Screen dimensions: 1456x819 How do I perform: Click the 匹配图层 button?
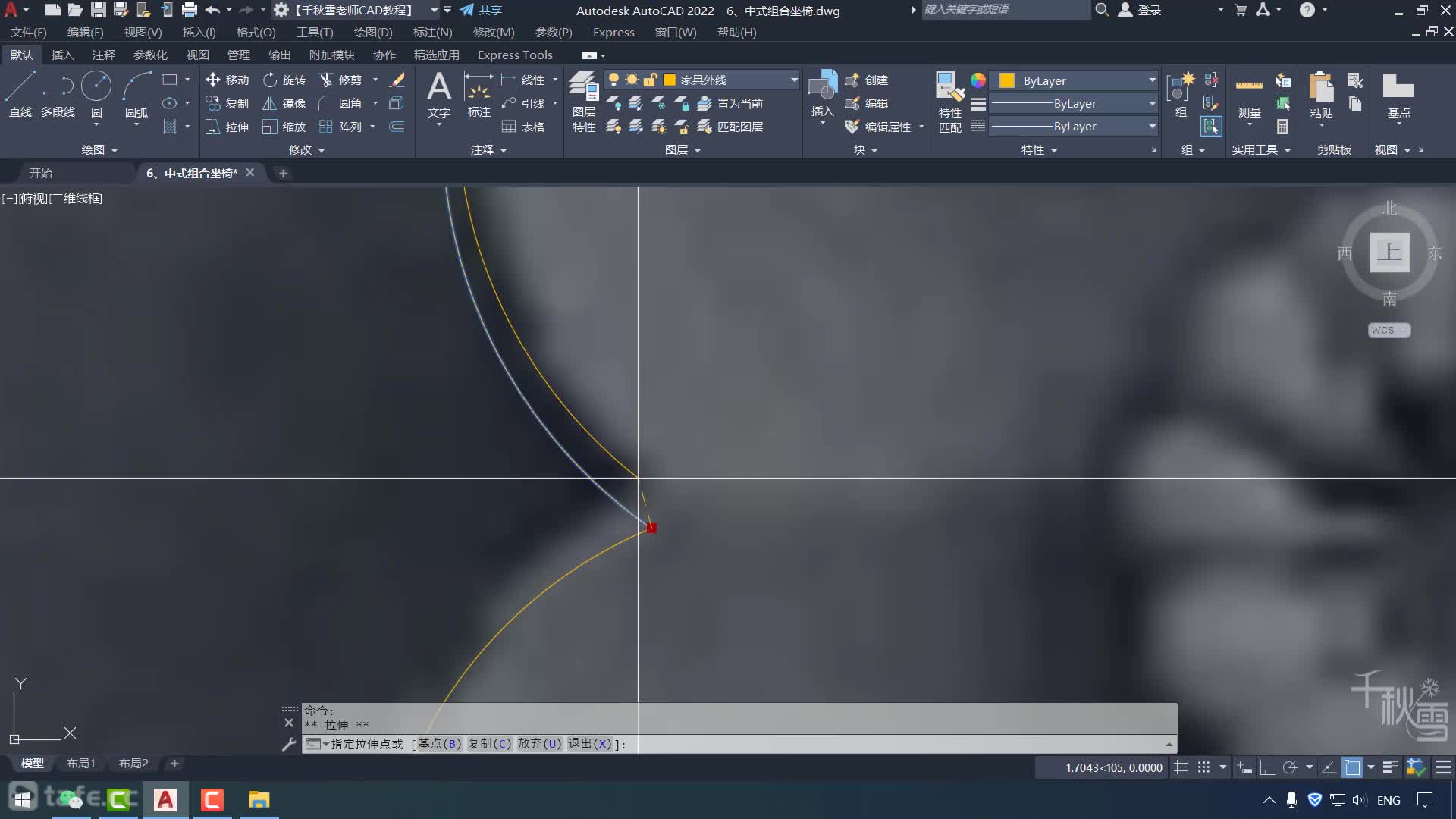coord(730,127)
